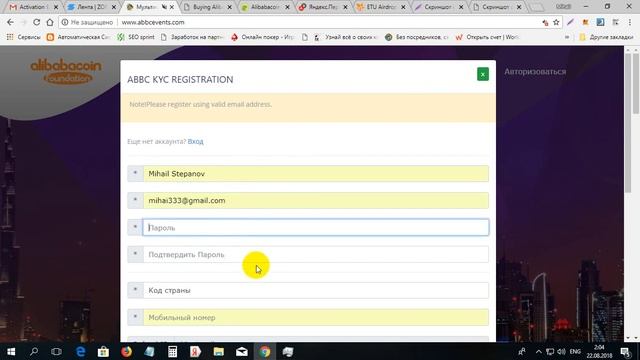640x360 pixels.
Task: Open the Другие закладки folder
Action: (606, 37)
